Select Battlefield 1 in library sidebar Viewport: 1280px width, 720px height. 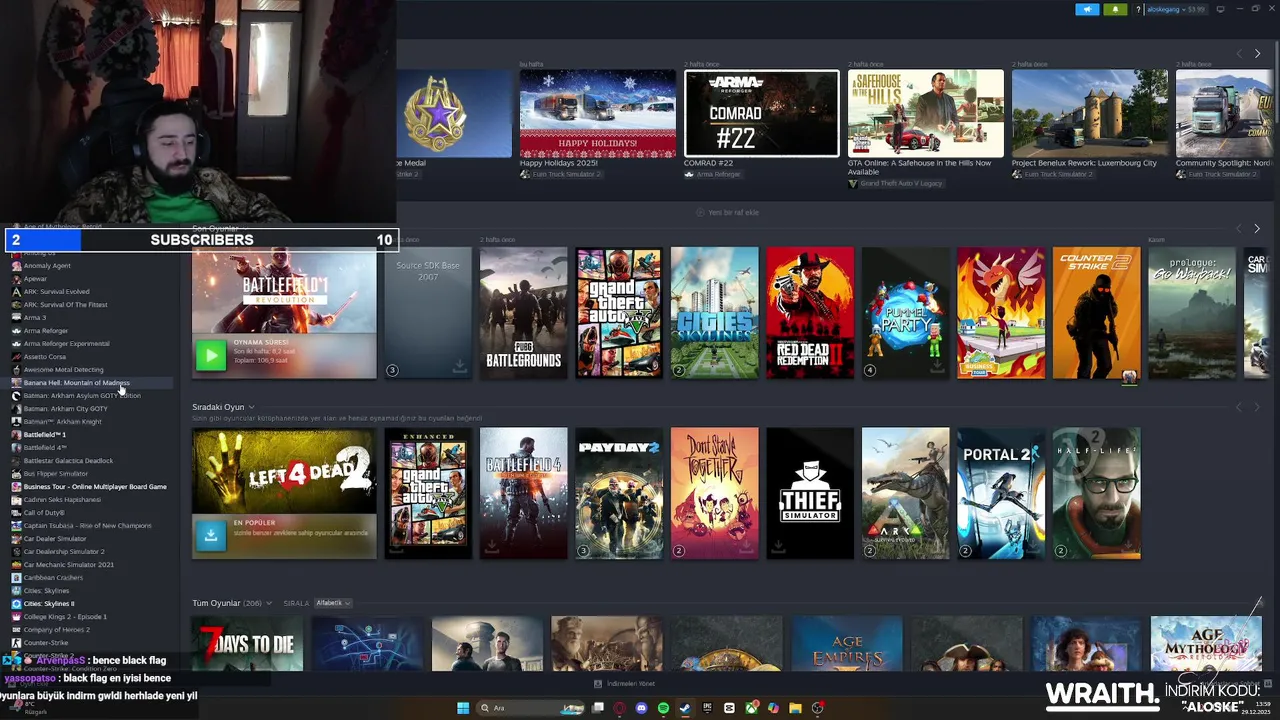pyautogui.click(x=44, y=435)
